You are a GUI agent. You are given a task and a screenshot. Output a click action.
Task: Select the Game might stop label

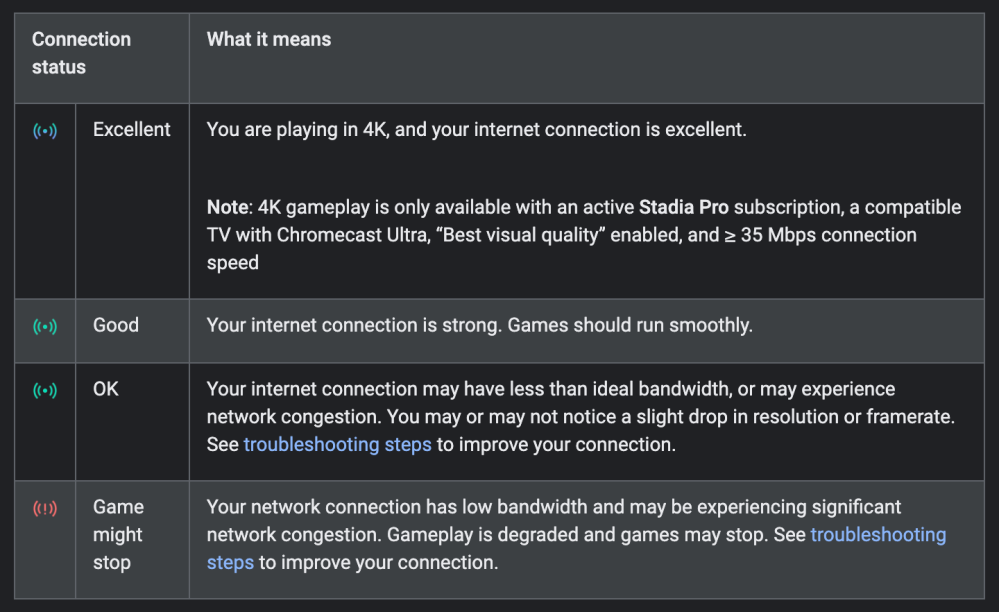click(118, 534)
